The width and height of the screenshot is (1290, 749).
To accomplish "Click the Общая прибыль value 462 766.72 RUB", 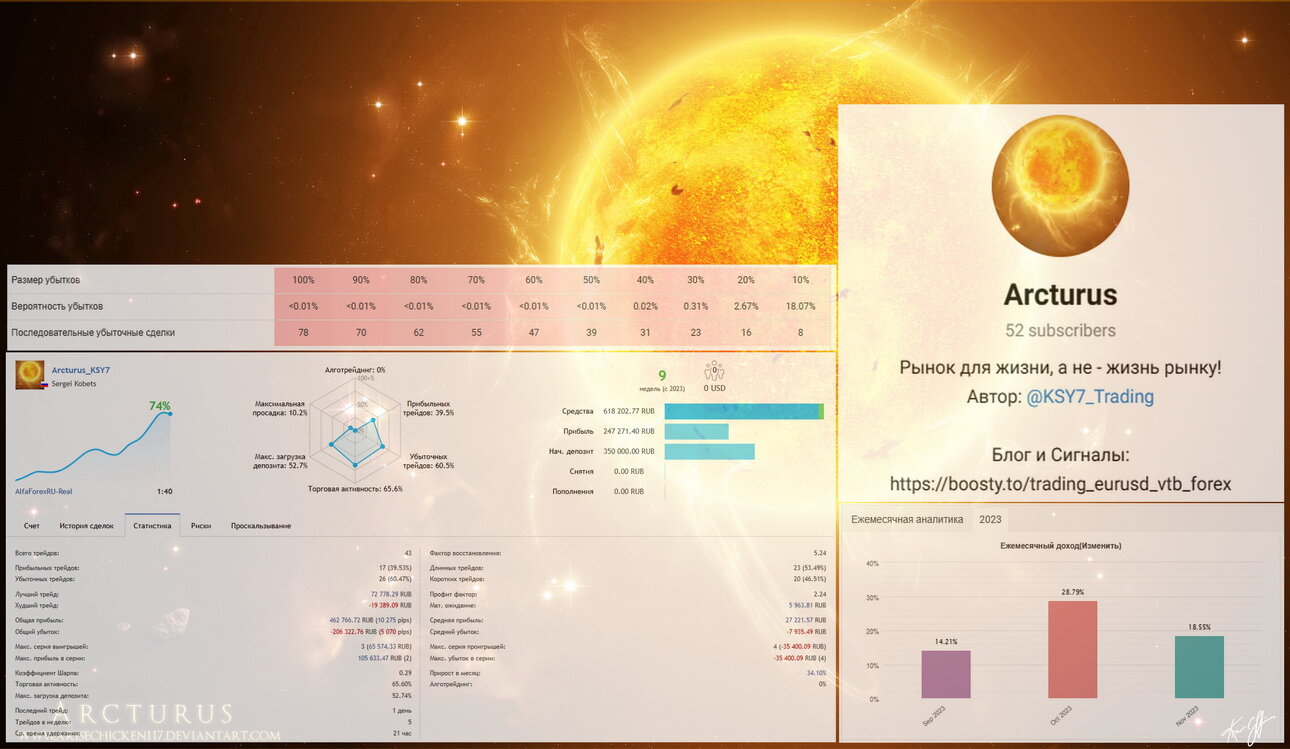I will [x=371, y=620].
